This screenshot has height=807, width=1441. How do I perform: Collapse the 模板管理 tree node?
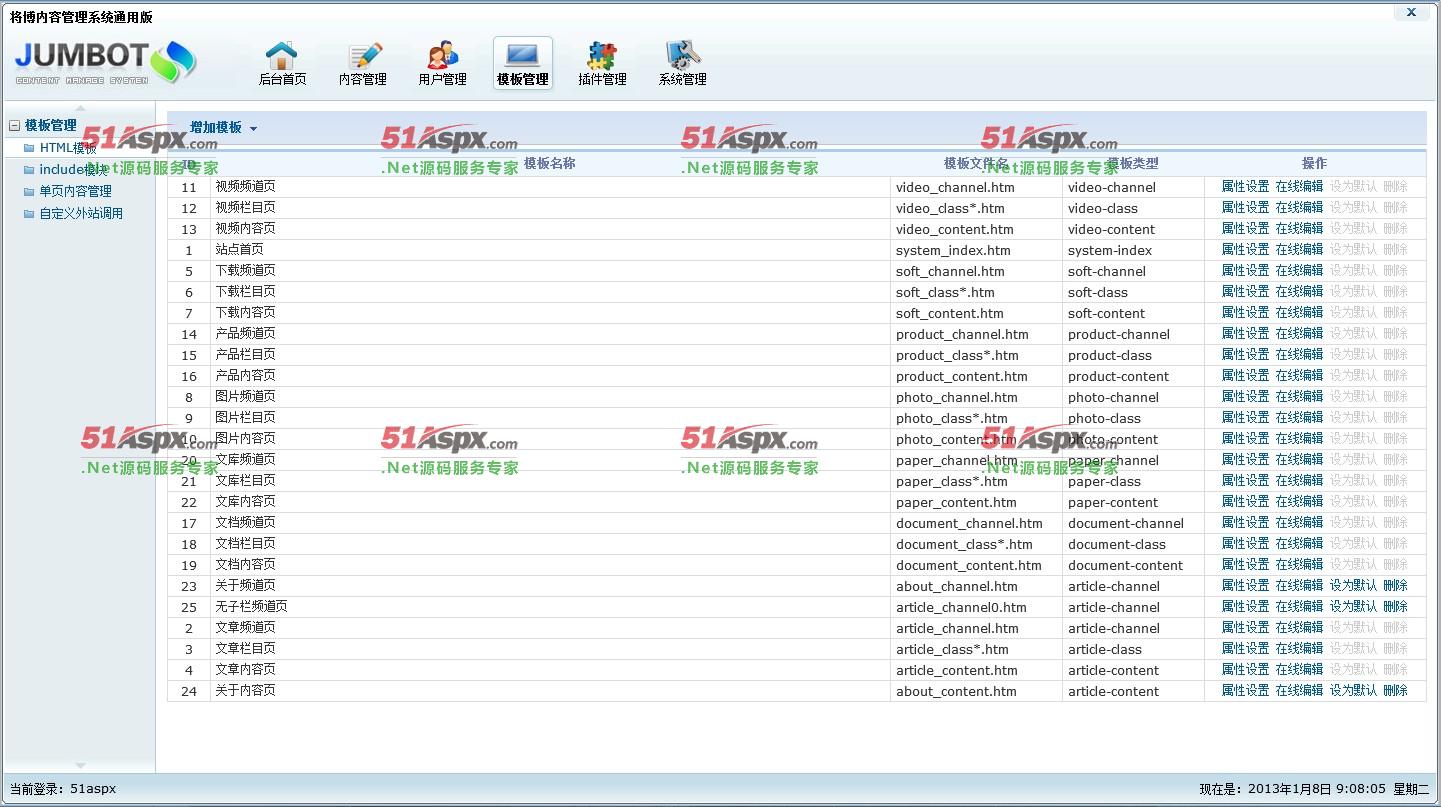[x=14, y=126]
